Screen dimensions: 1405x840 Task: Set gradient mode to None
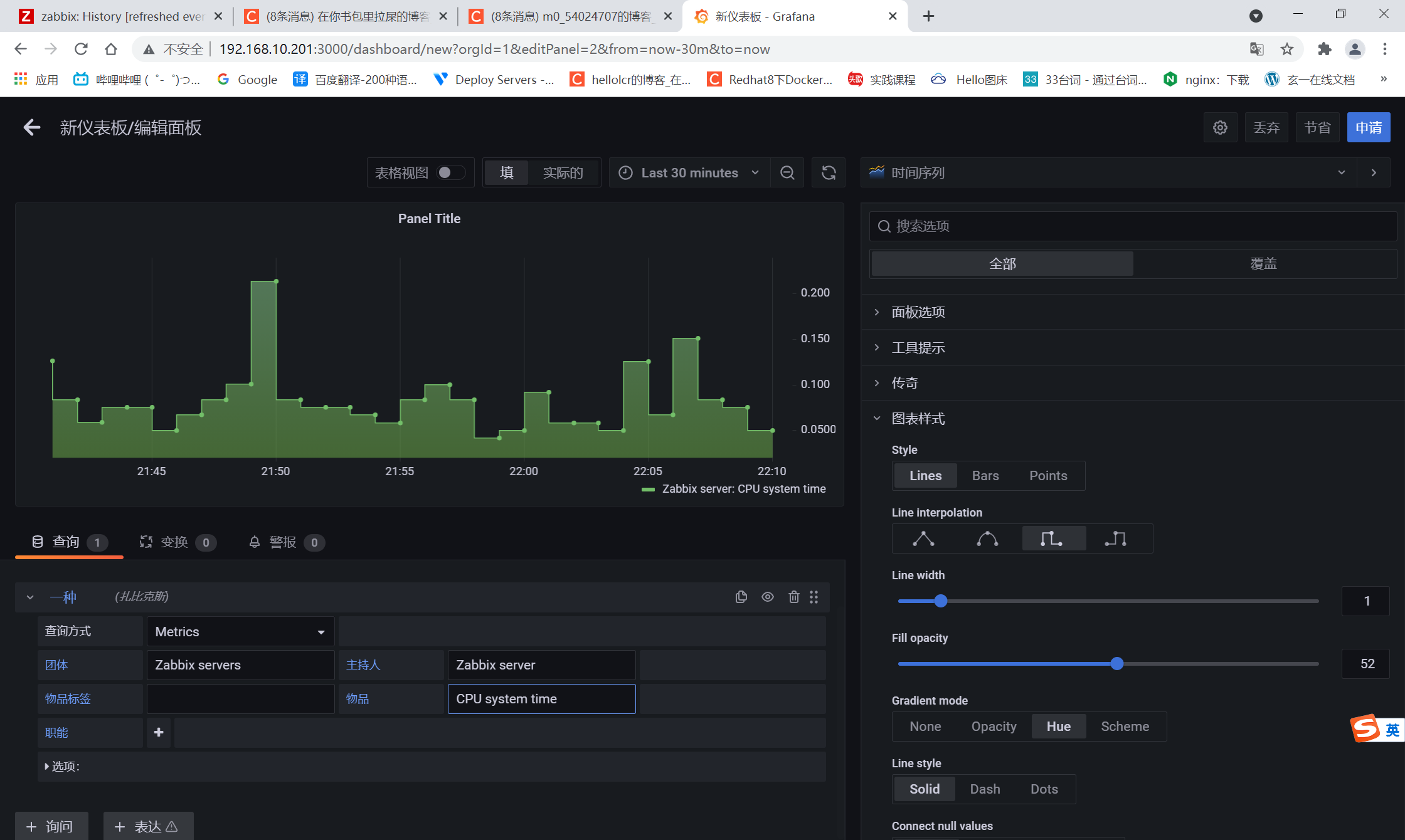coord(925,727)
